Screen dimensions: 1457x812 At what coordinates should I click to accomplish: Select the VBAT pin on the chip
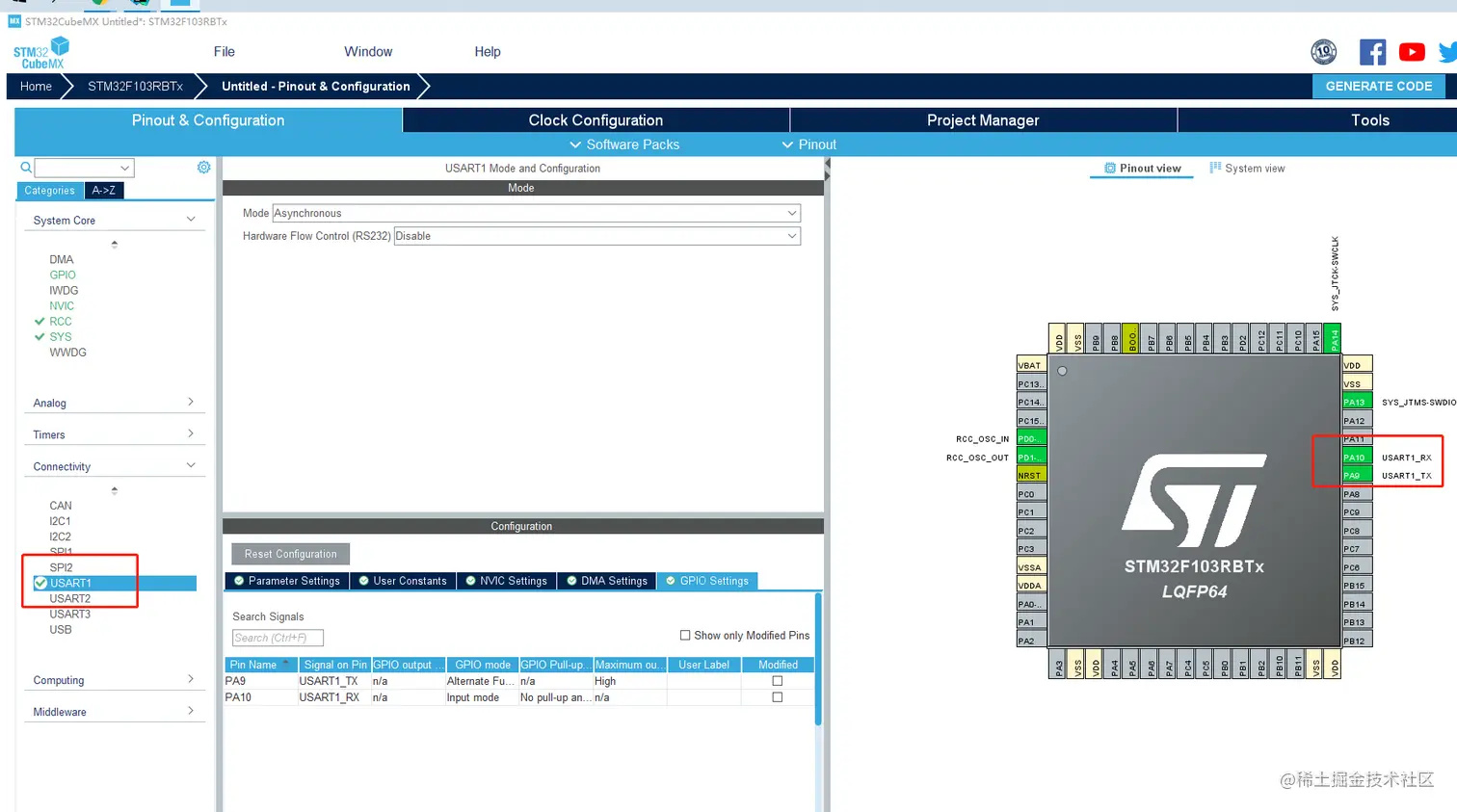click(x=1031, y=365)
